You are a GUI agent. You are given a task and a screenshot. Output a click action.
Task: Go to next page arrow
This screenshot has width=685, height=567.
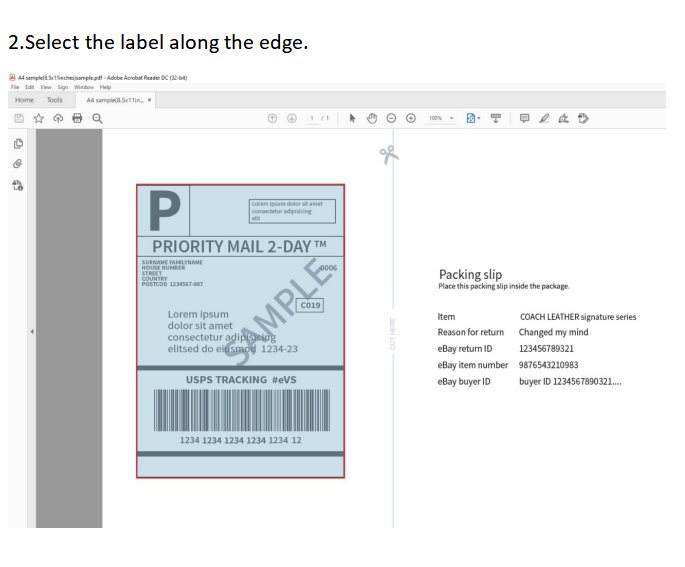[x=292, y=118]
